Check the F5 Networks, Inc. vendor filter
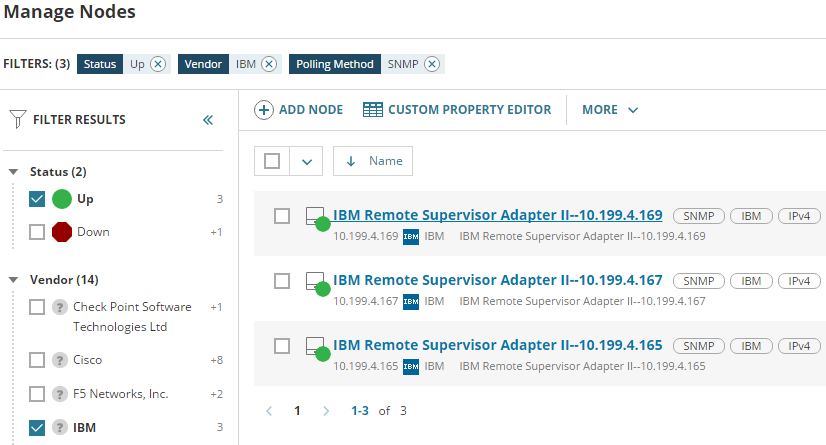826x445 pixels. point(37,394)
